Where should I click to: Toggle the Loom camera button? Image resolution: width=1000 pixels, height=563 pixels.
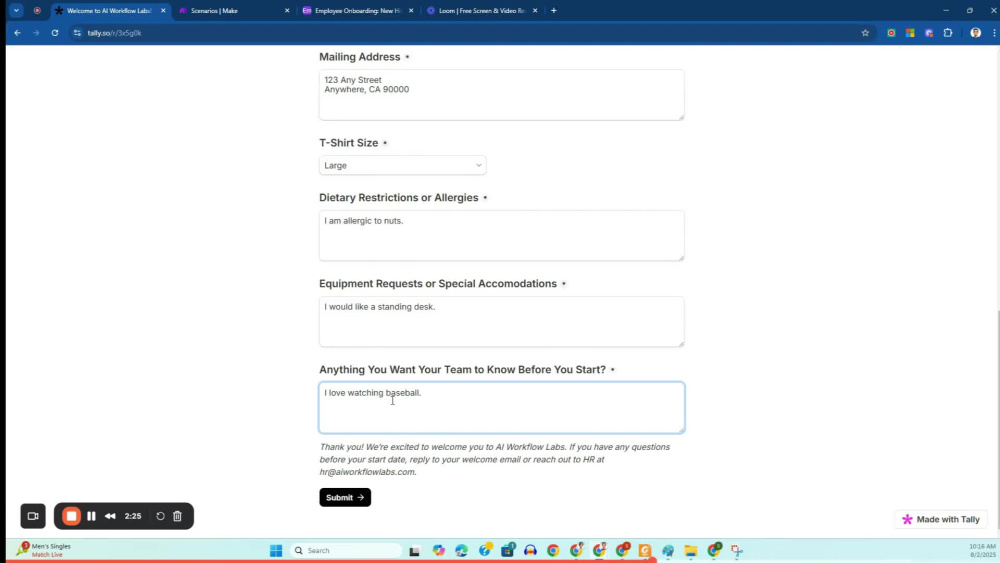[x=33, y=516]
